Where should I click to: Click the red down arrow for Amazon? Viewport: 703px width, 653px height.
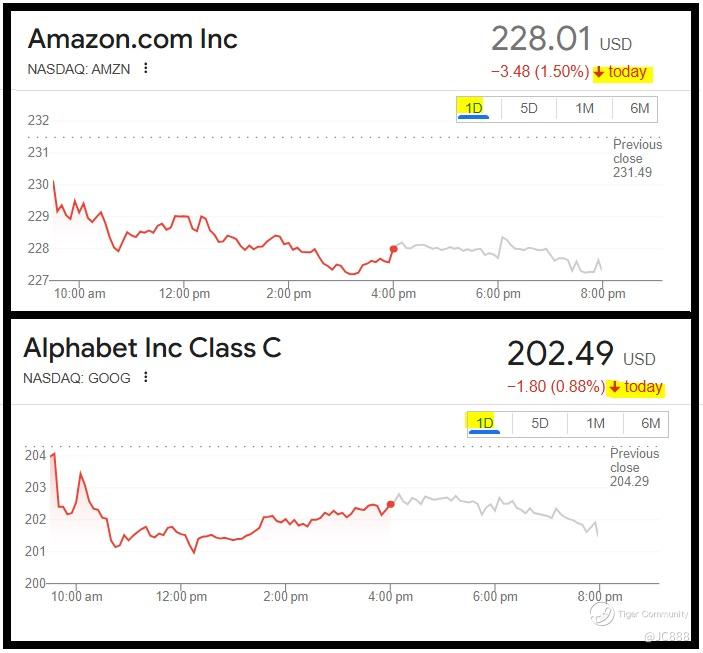[x=598, y=72]
